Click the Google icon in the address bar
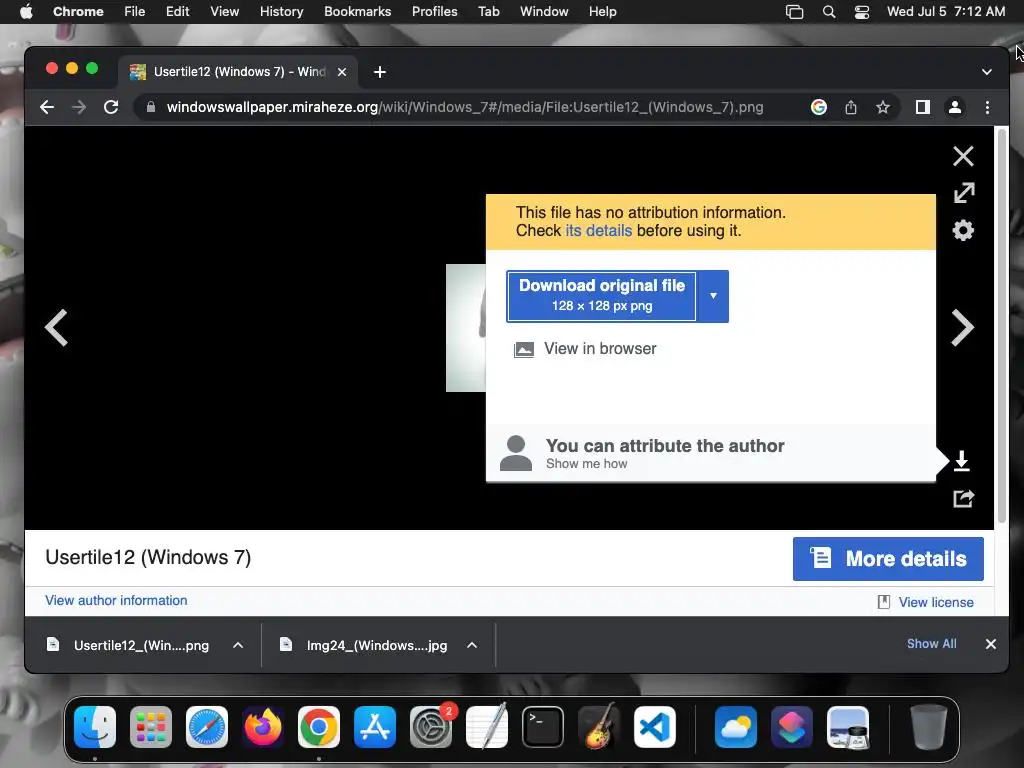1024x768 pixels. pos(818,107)
